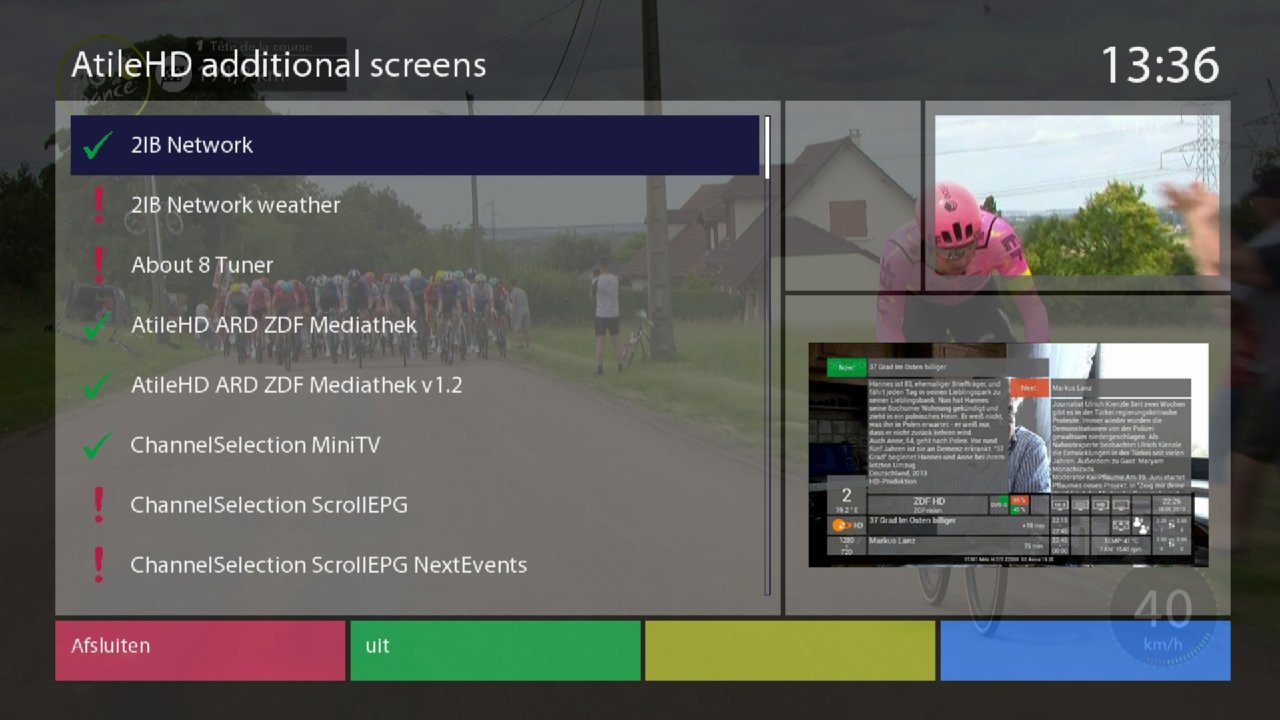Highlight the About 8 Tuner screen
Image resolution: width=1280 pixels, height=720 pixels.
[202, 265]
